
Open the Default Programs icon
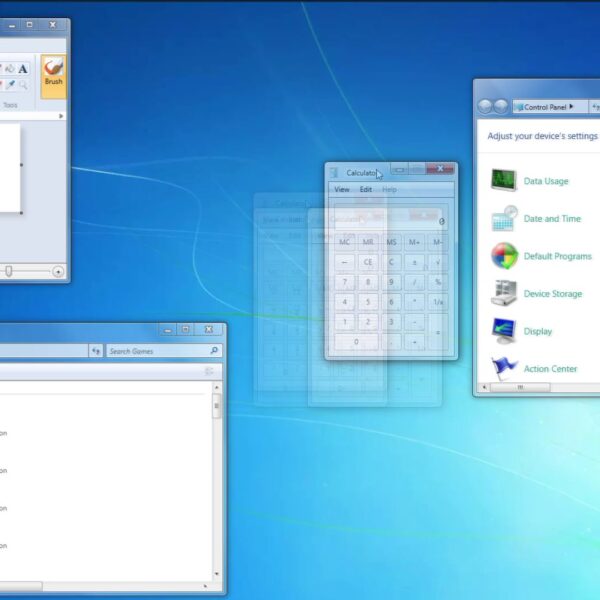pos(504,256)
